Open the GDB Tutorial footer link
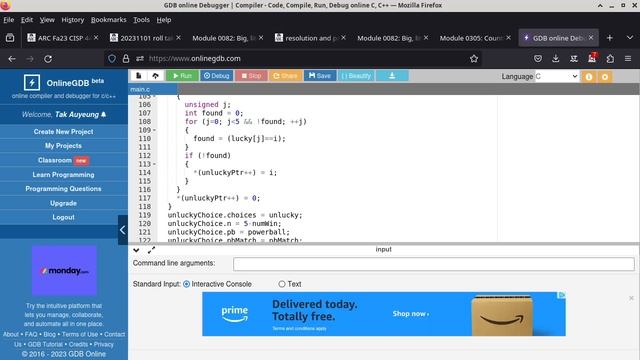This screenshot has width=640, height=360. (45, 344)
